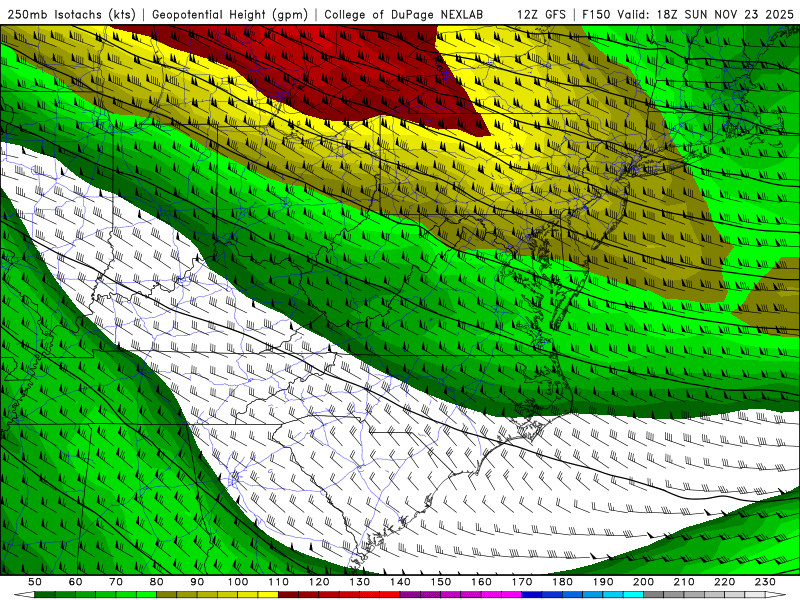The height and width of the screenshot is (600, 800).
Task: Click the '50' color scale label
Action: click(x=34, y=582)
